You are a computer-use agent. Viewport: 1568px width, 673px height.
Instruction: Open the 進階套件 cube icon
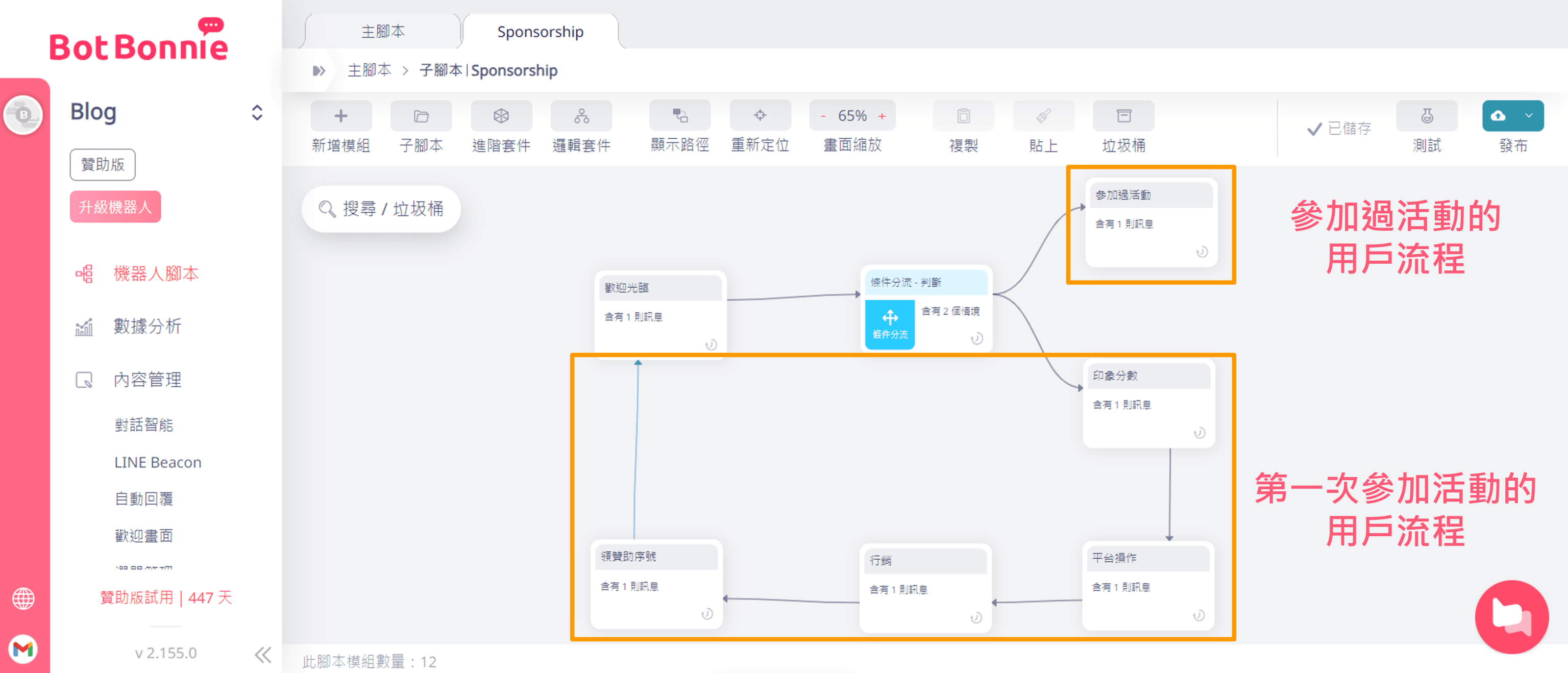[x=501, y=116]
